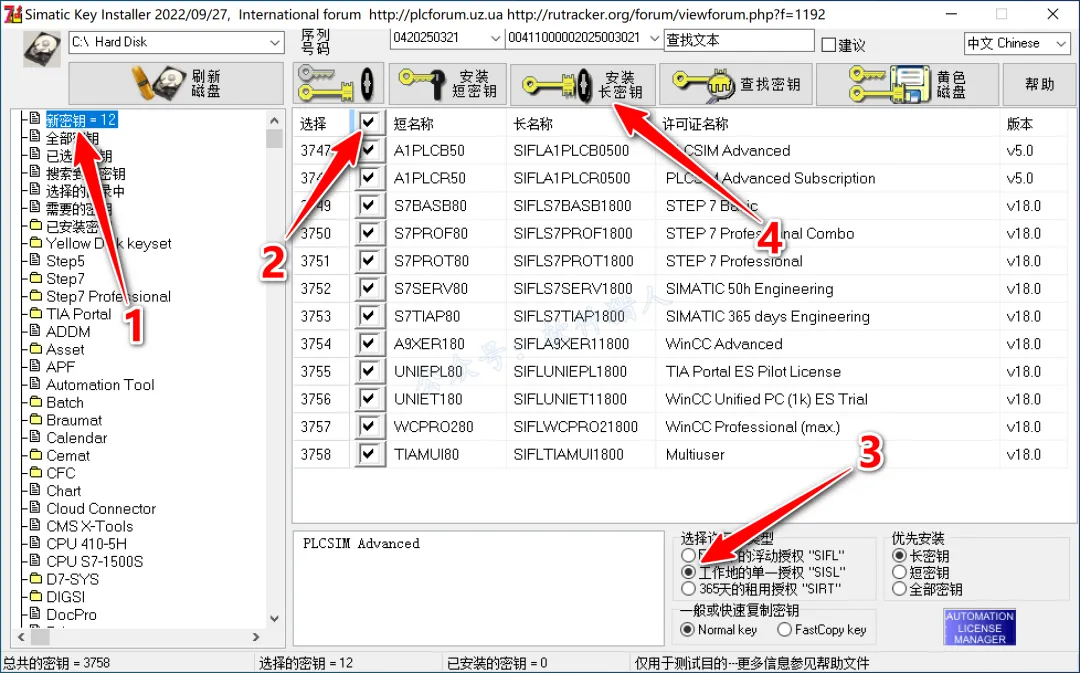Image resolution: width=1080 pixels, height=673 pixels.
Task: Uncheck the UNIET180 row checkbox
Action: coord(368,399)
